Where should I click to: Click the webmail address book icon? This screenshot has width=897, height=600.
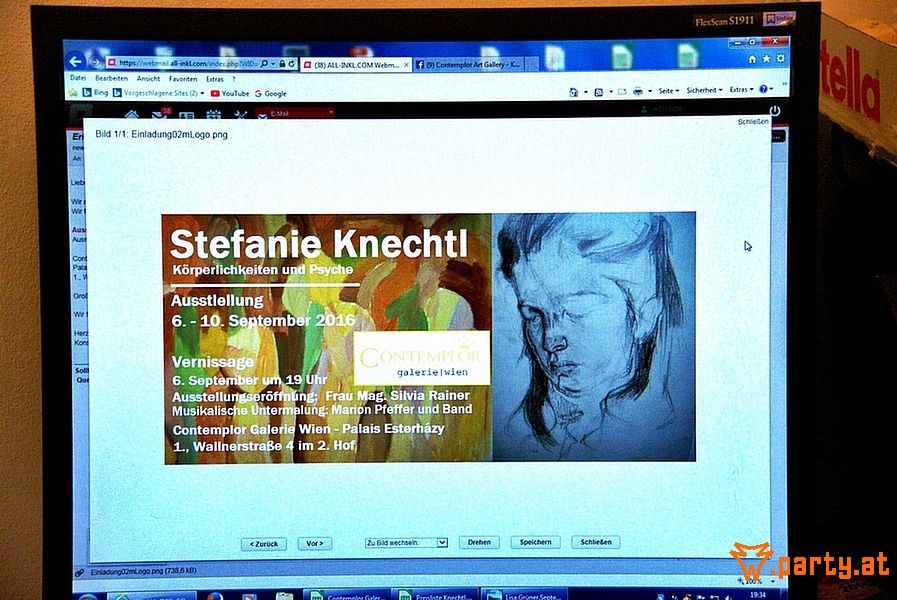point(186,116)
